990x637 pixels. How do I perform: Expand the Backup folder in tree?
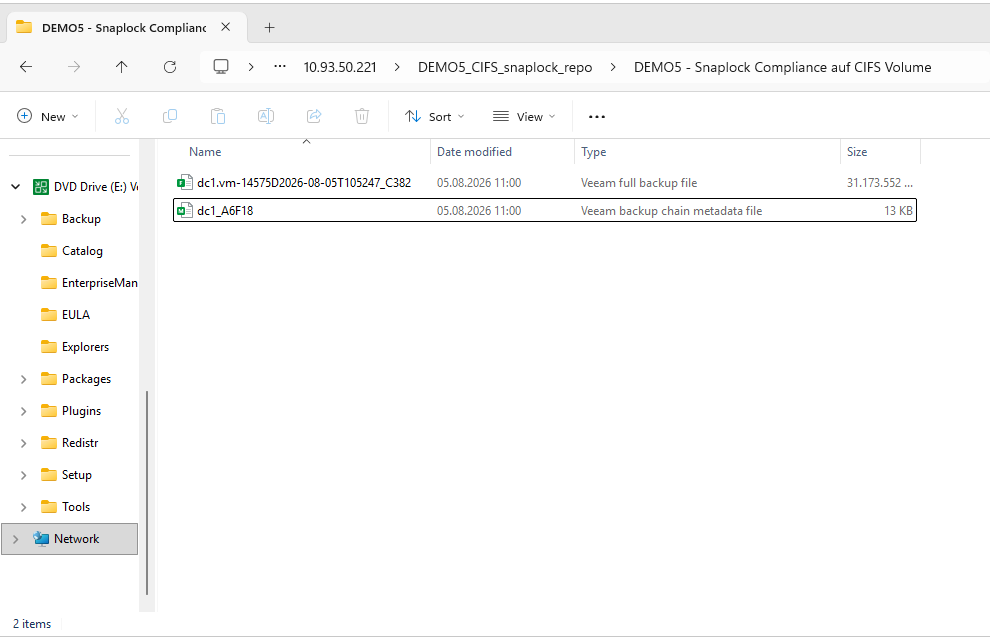(x=23, y=219)
